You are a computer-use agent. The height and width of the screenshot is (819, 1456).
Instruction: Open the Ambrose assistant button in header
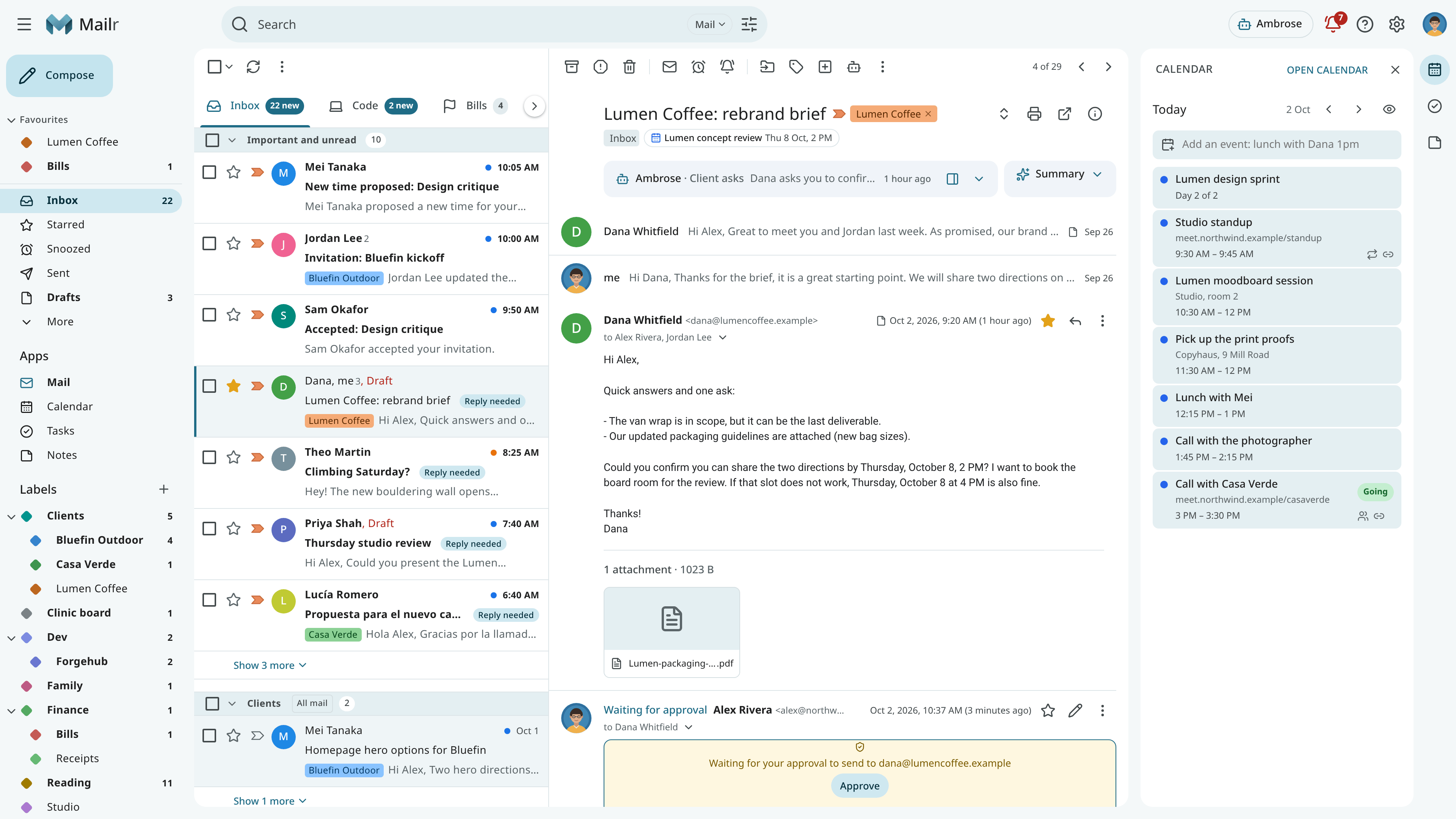click(x=1270, y=24)
